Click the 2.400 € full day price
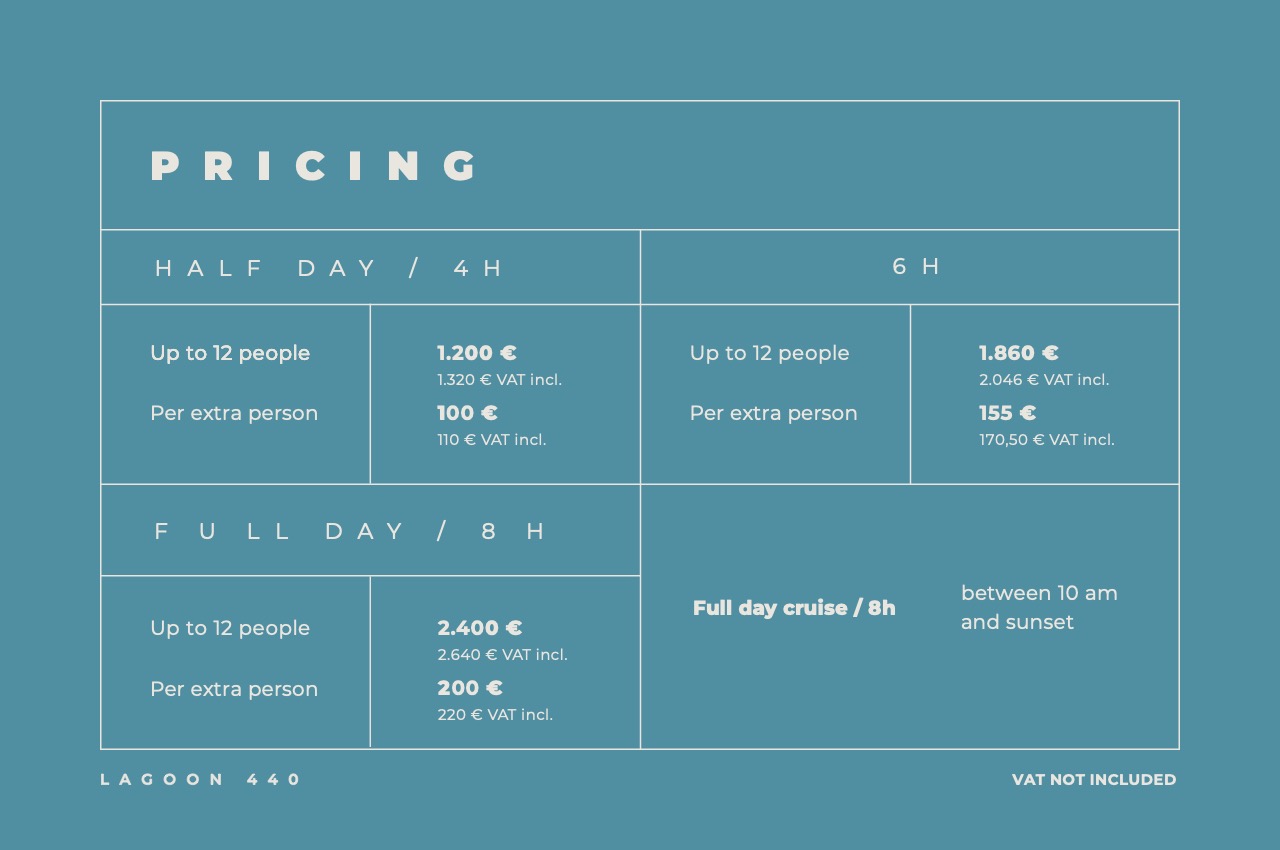This screenshot has height=850, width=1280. pyautogui.click(x=480, y=628)
